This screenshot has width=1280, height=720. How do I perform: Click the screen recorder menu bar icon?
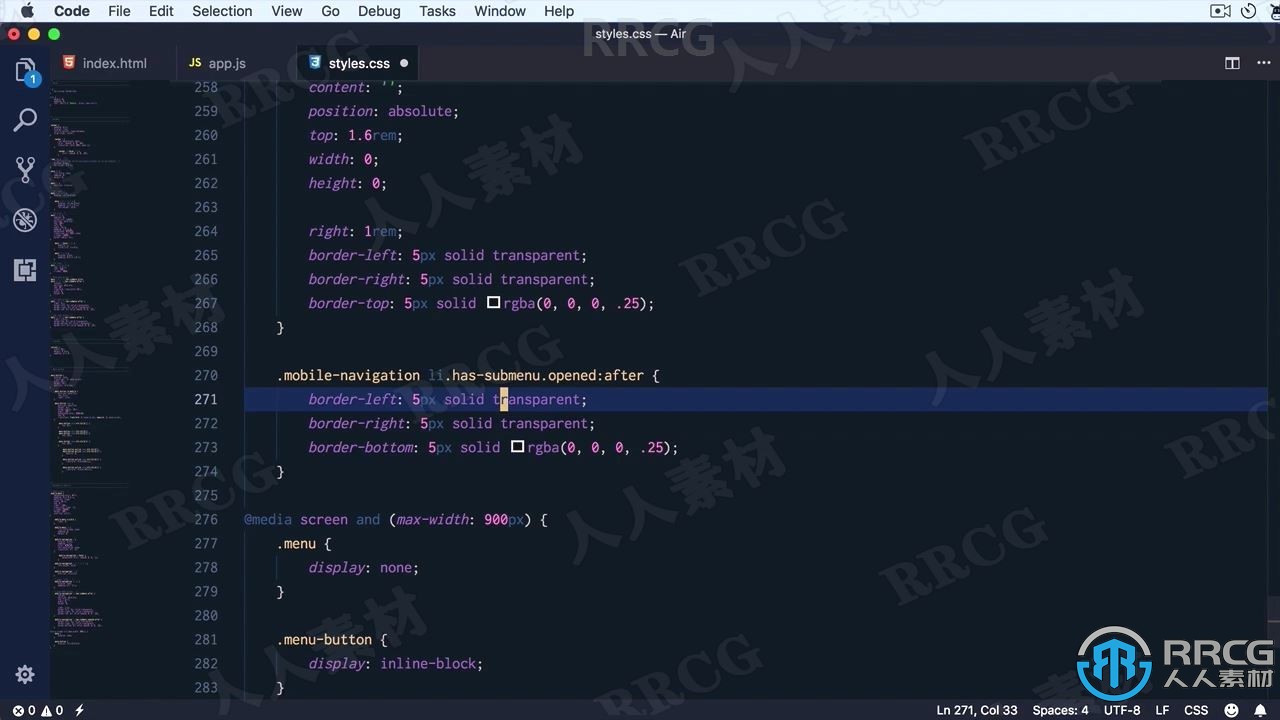pos(1220,11)
